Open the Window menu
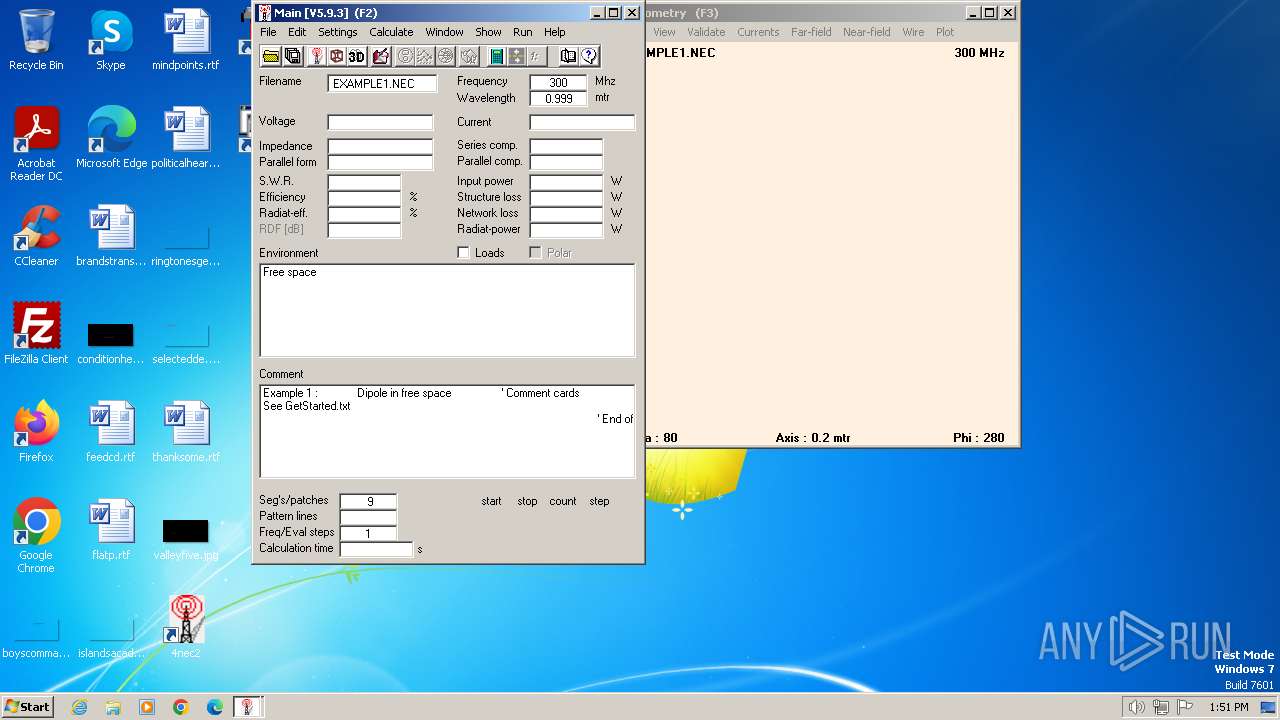Screen dimensions: 1280x720 pos(444,32)
